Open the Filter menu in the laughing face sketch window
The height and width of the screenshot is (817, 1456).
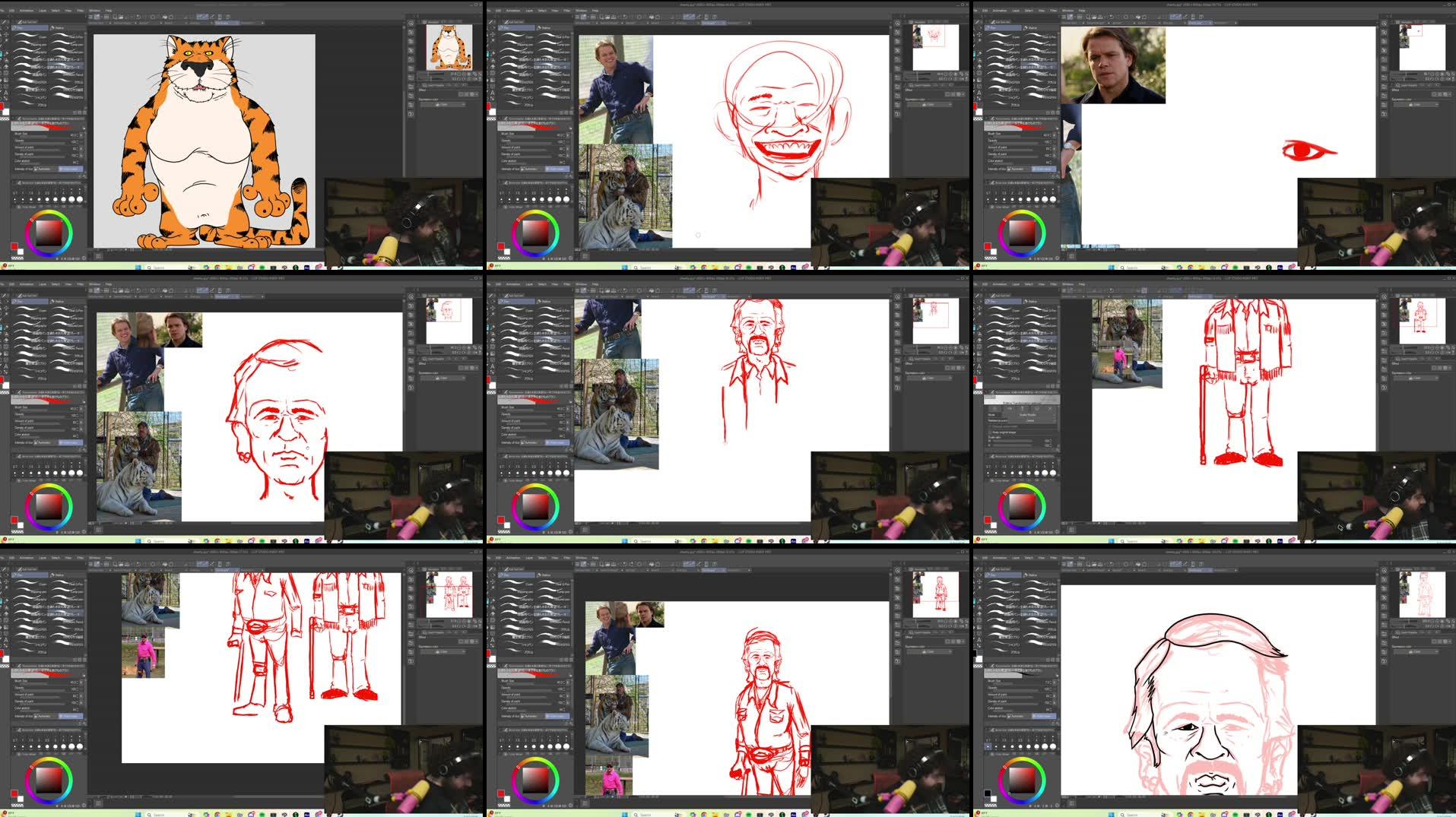click(x=566, y=11)
